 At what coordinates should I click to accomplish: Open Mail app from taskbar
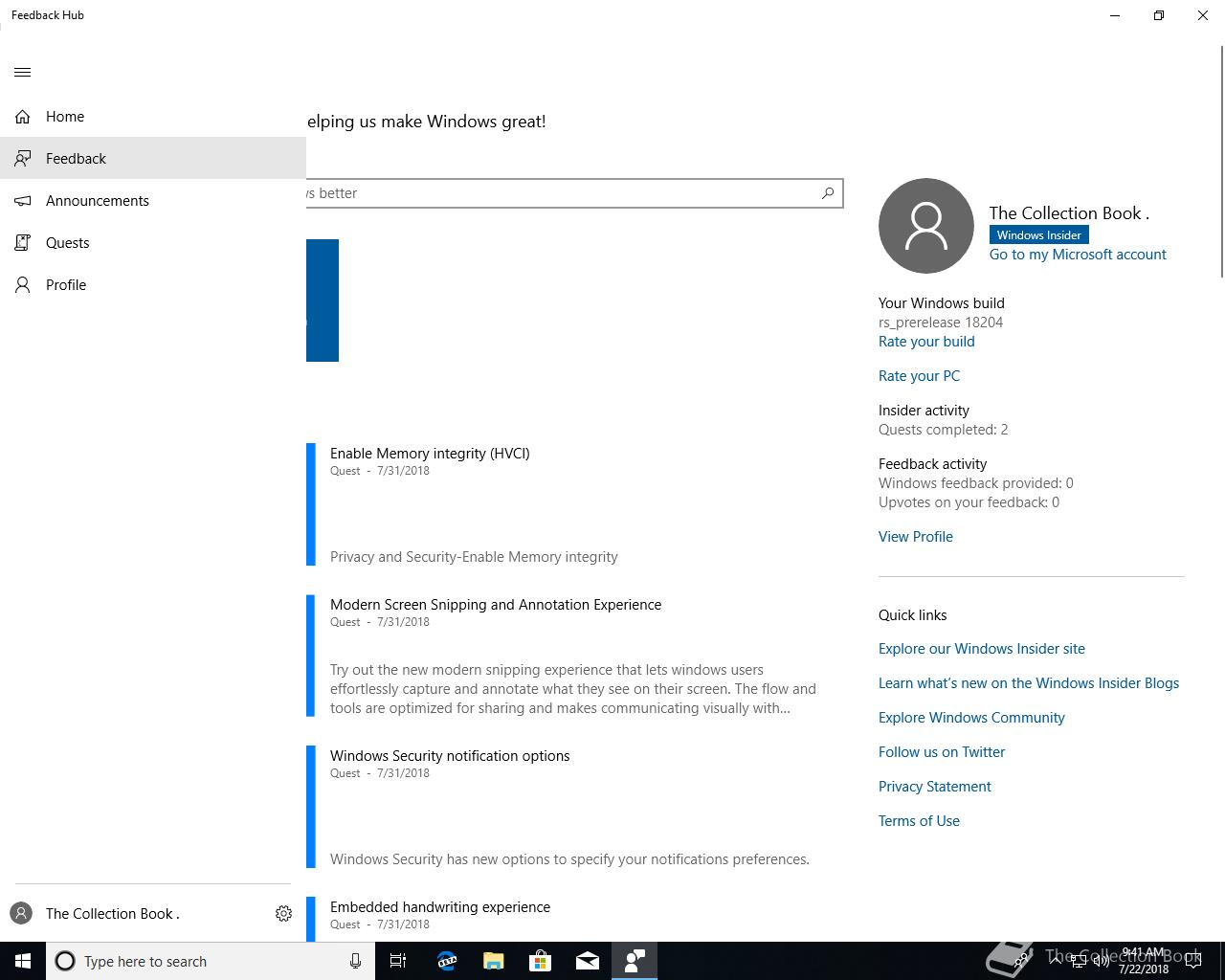[587, 961]
